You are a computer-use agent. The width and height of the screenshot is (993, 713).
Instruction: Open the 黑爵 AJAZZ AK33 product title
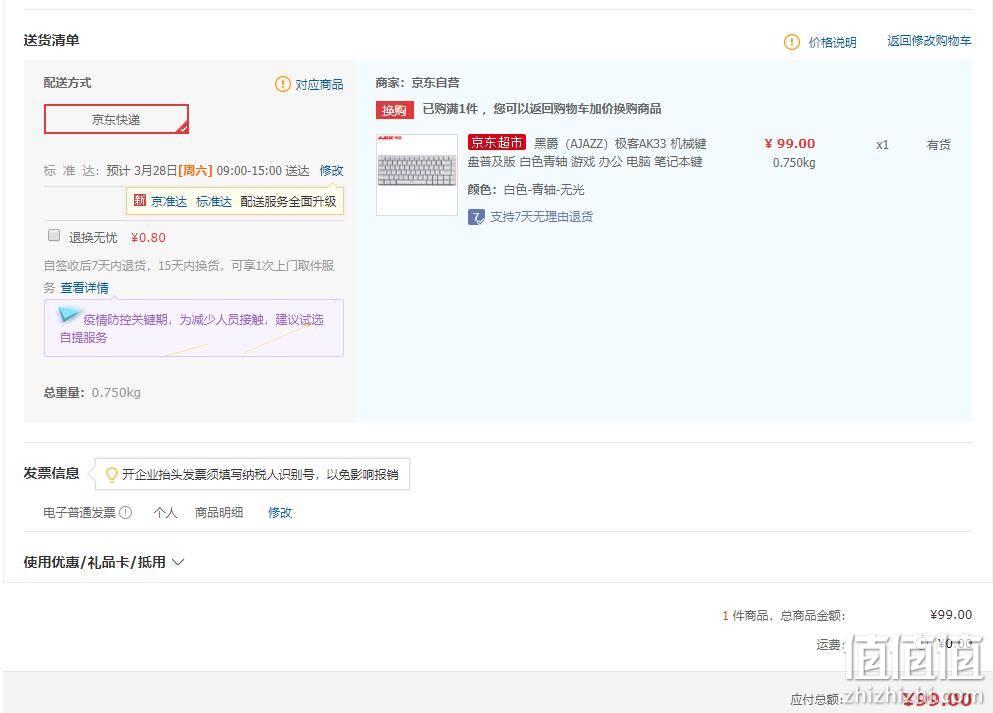tap(586, 153)
